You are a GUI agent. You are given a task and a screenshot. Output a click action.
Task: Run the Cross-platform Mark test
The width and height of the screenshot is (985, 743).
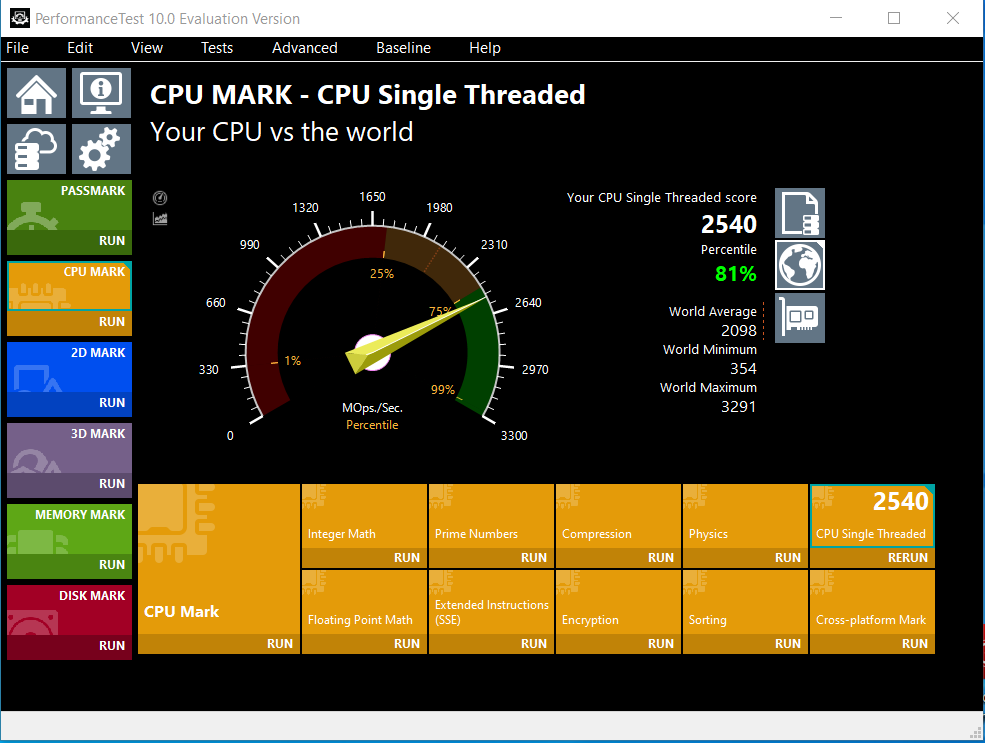click(872, 644)
